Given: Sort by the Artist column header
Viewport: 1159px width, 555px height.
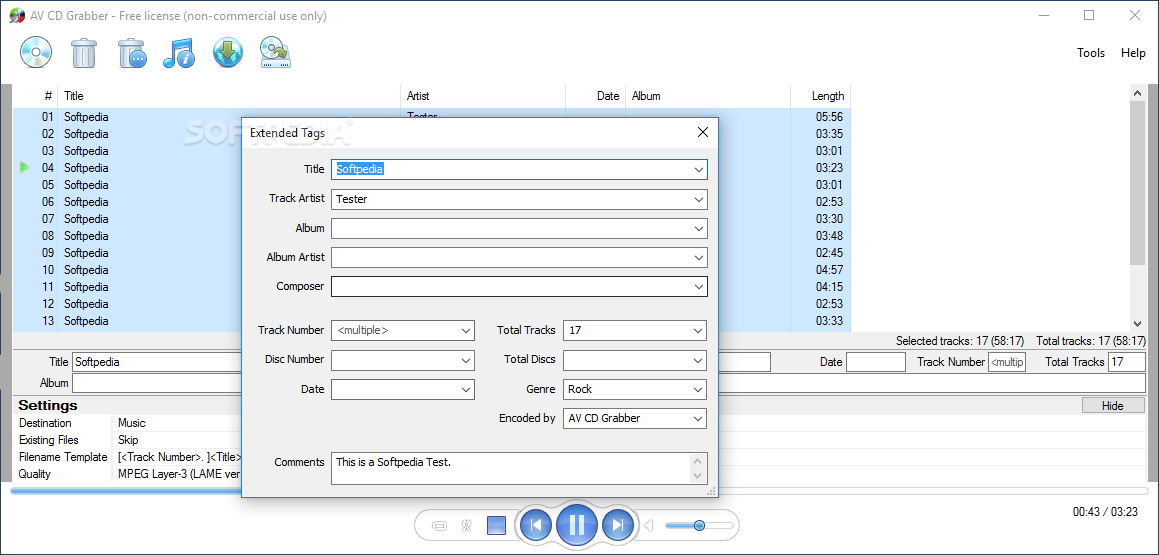Looking at the screenshot, I should click(483, 96).
